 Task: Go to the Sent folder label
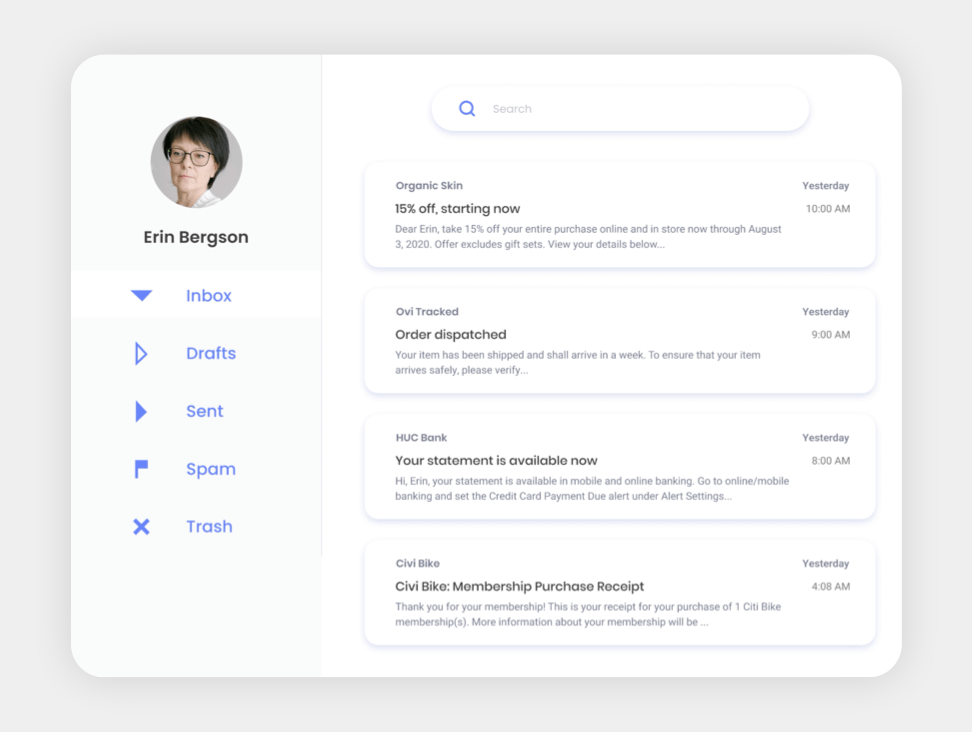tap(205, 411)
